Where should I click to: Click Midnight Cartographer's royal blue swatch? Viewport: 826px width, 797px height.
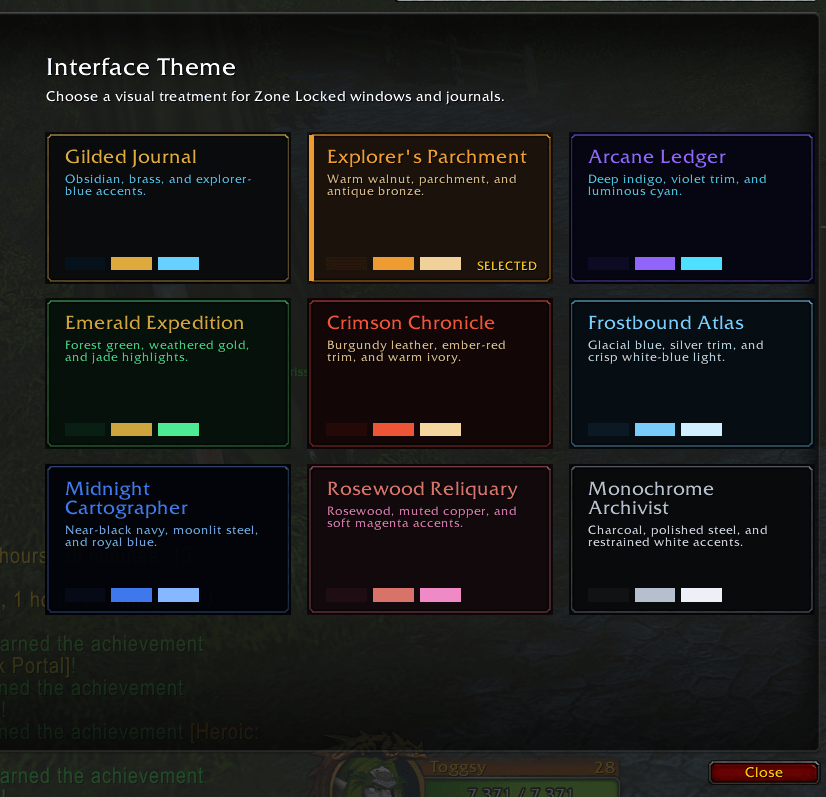pyautogui.click(x=131, y=595)
